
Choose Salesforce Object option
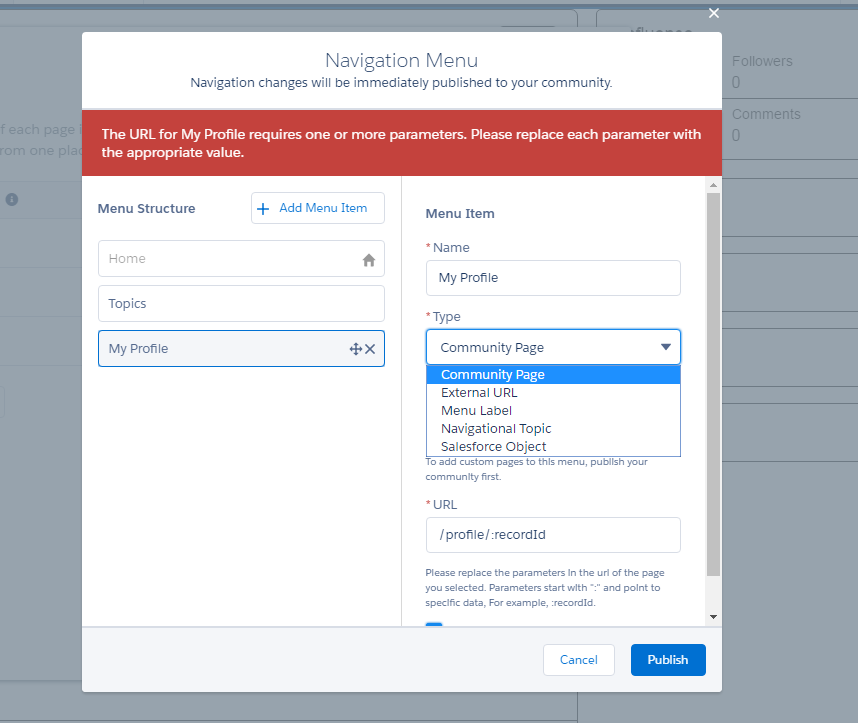[553, 447]
